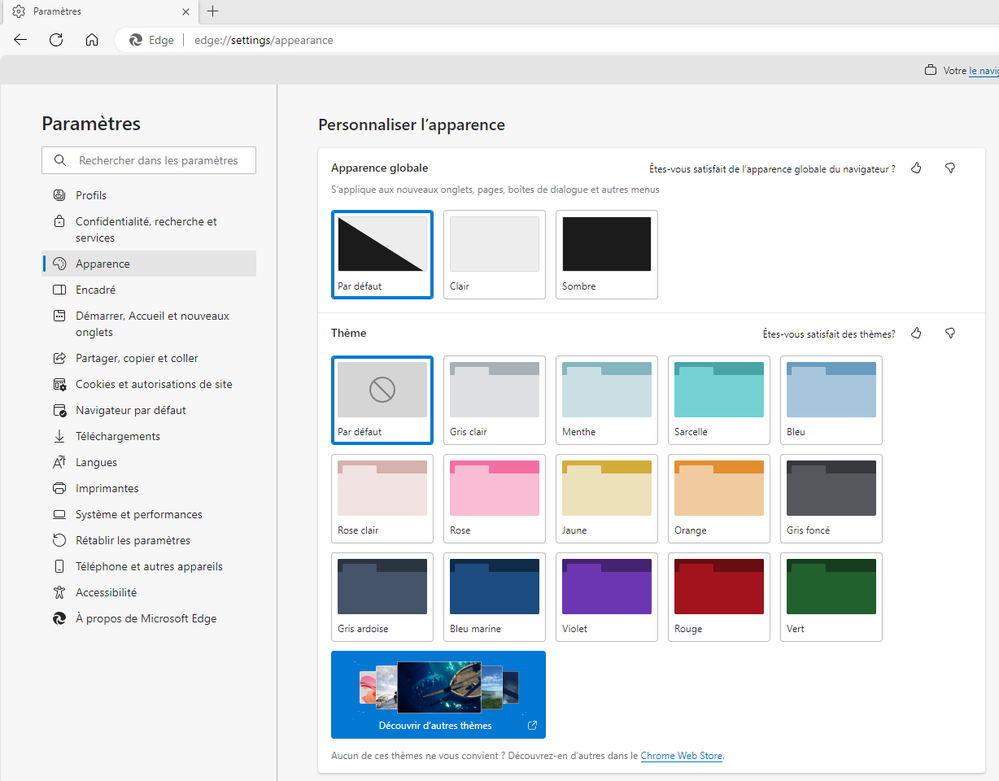Image resolution: width=999 pixels, height=781 pixels.
Task: Open Imprimantes settings page
Action: [x=149, y=488]
